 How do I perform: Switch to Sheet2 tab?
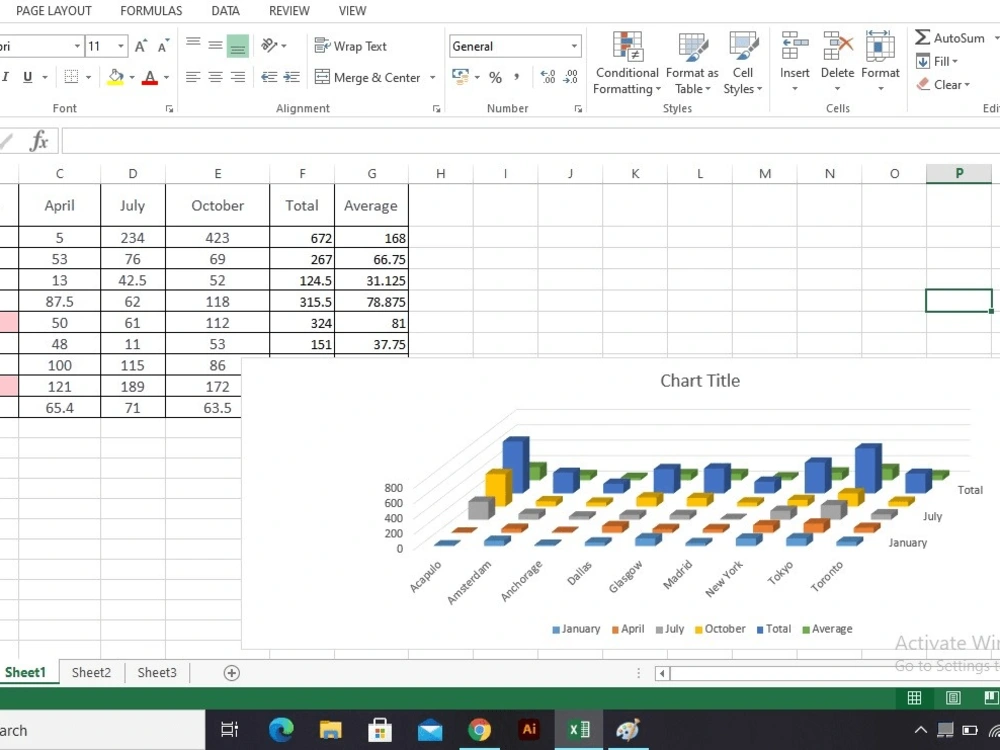pyautogui.click(x=91, y=672)
